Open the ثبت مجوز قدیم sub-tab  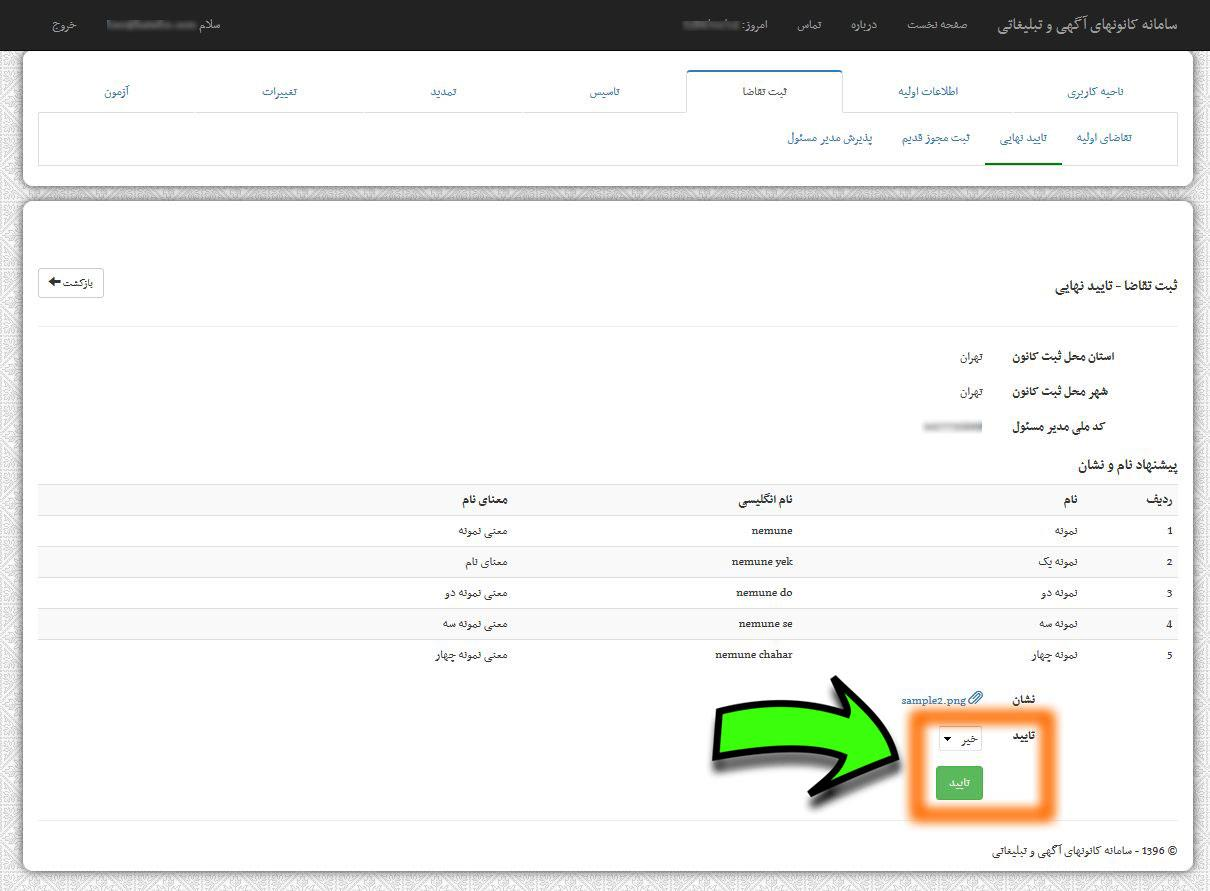point(936,138)
